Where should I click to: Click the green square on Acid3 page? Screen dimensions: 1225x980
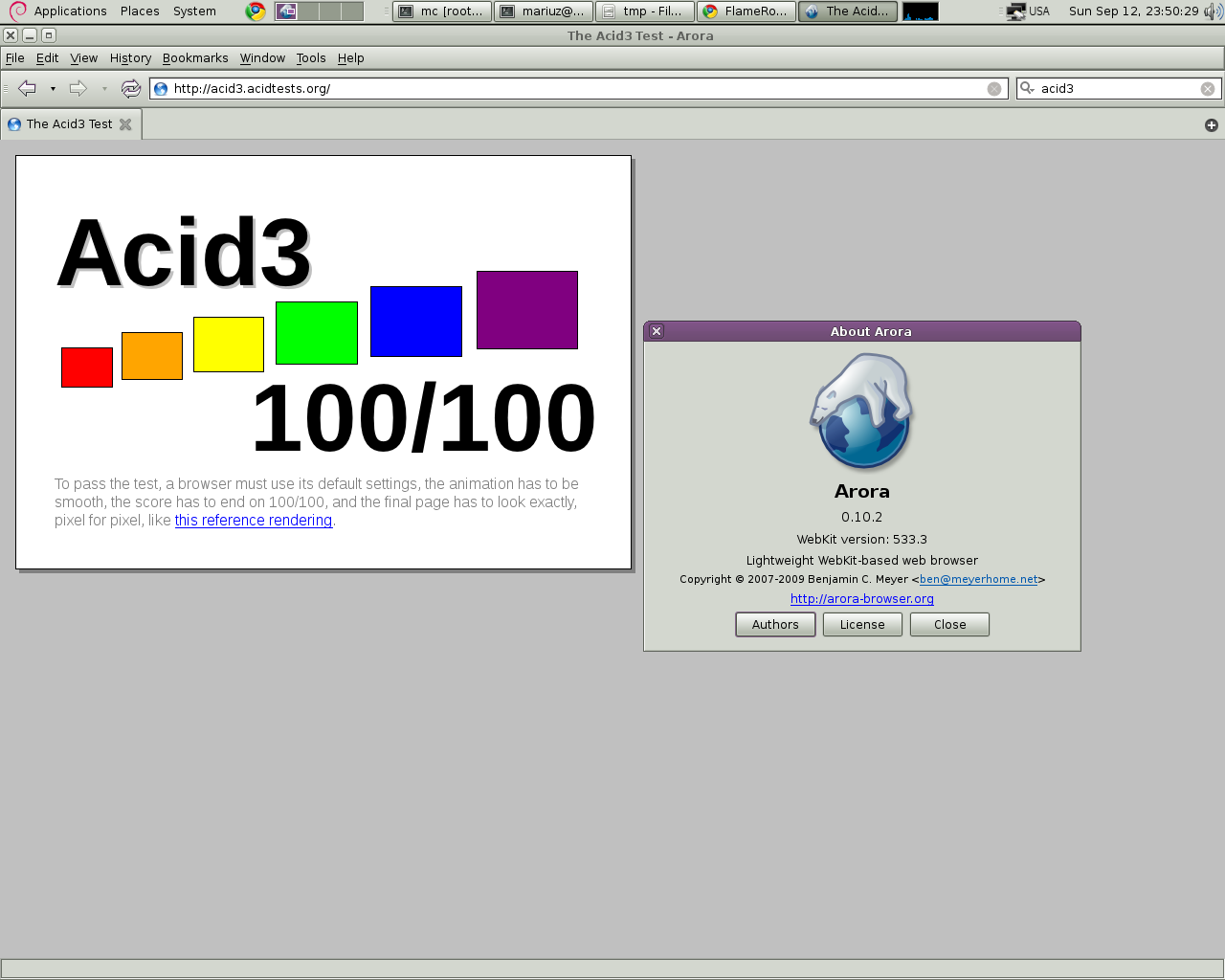pyautogui.click(x=317, y=333)
